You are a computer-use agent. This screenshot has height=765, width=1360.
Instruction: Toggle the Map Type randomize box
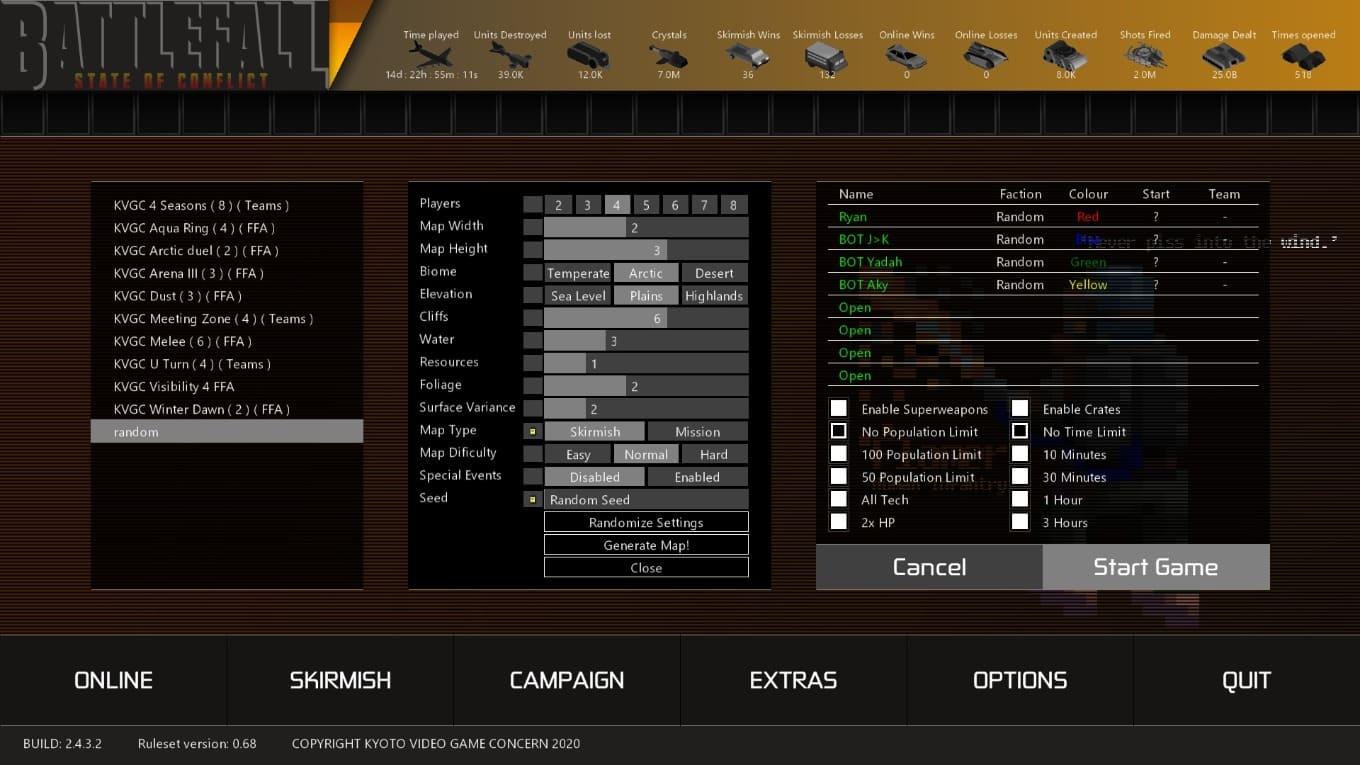pyautogui.click(x=533, y=431)
